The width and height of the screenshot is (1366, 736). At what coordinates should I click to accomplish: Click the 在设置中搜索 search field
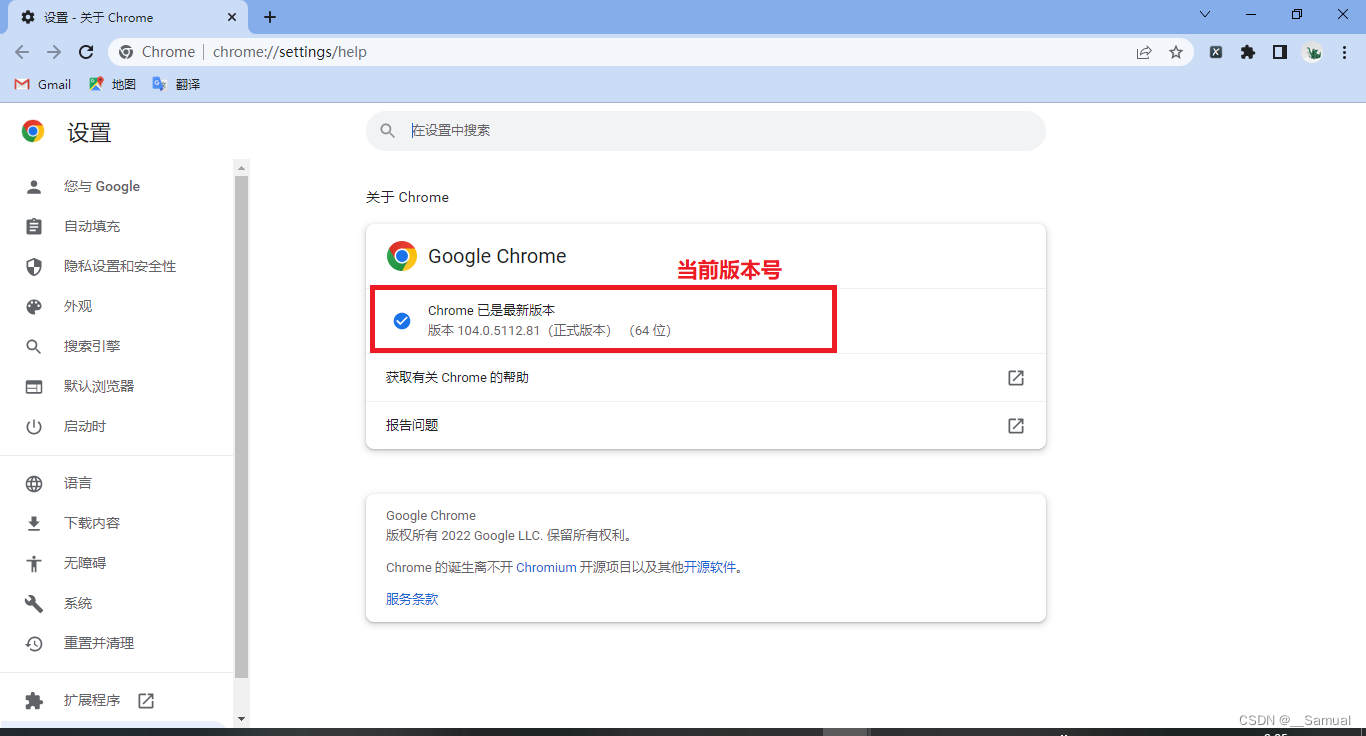(706, 131)
